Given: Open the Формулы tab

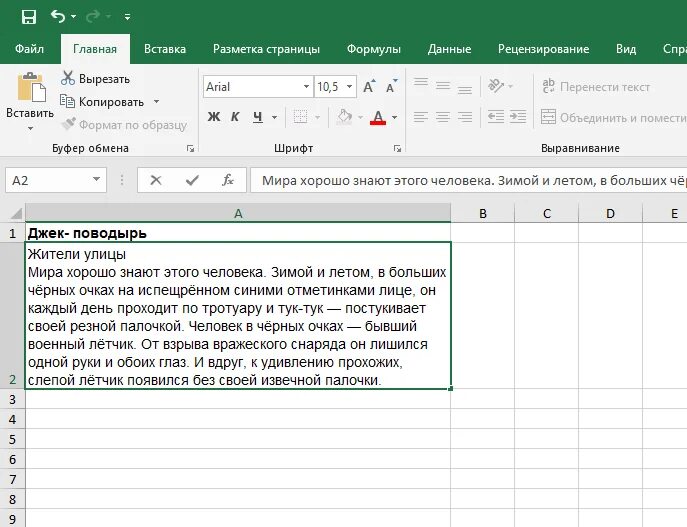Looking at the screenshot, I should [x=374, y=49].
